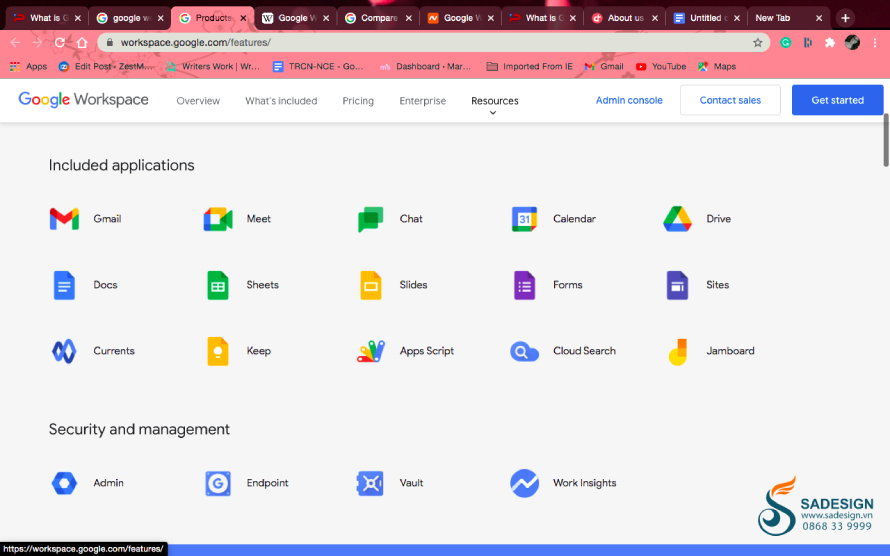The width and height of the screenshot is (890, 556).
Task: Click the Cloud Search icon
Action: click(524, 352)
